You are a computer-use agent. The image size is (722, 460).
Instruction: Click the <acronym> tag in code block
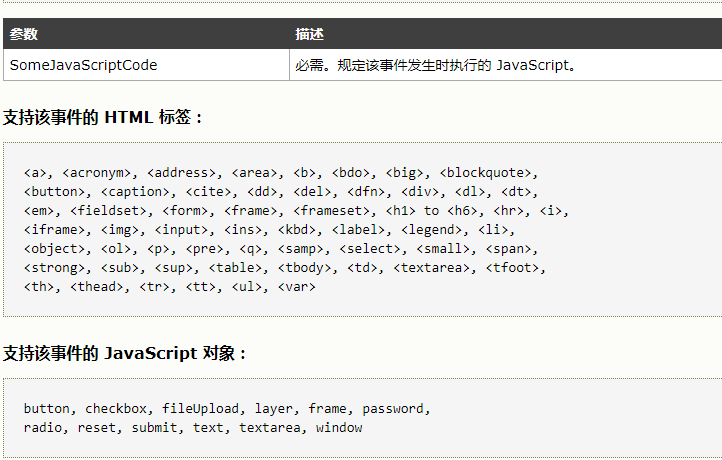coord(100,172)
